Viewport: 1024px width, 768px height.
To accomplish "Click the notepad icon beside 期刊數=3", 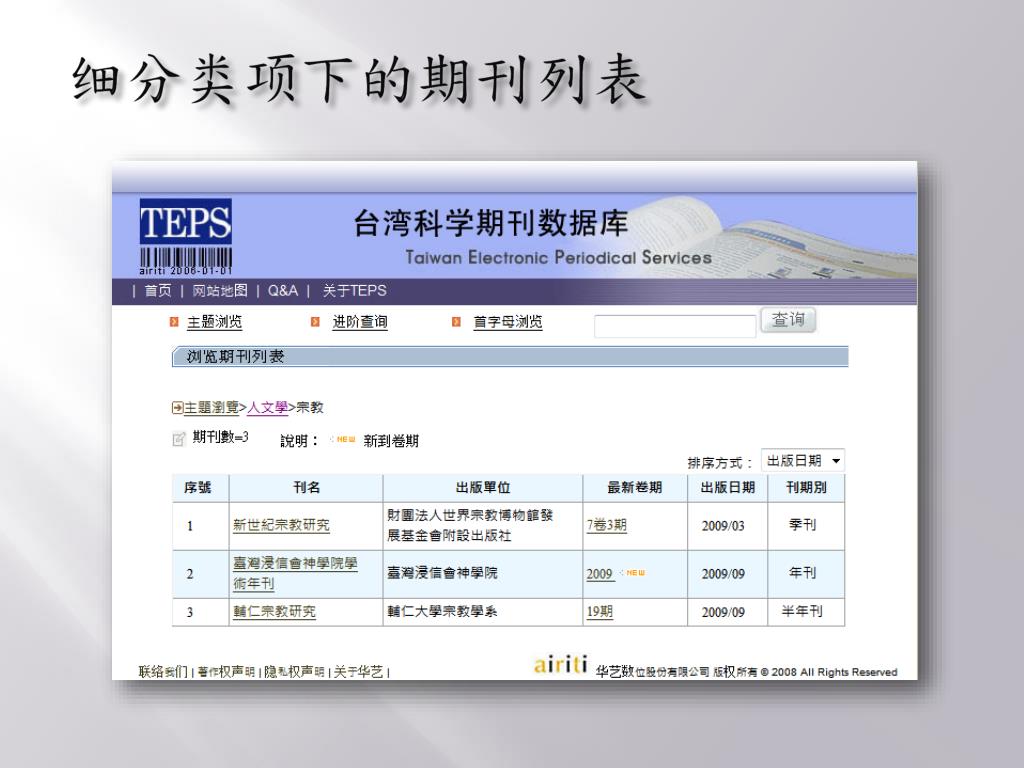I will tap(178, 439).
